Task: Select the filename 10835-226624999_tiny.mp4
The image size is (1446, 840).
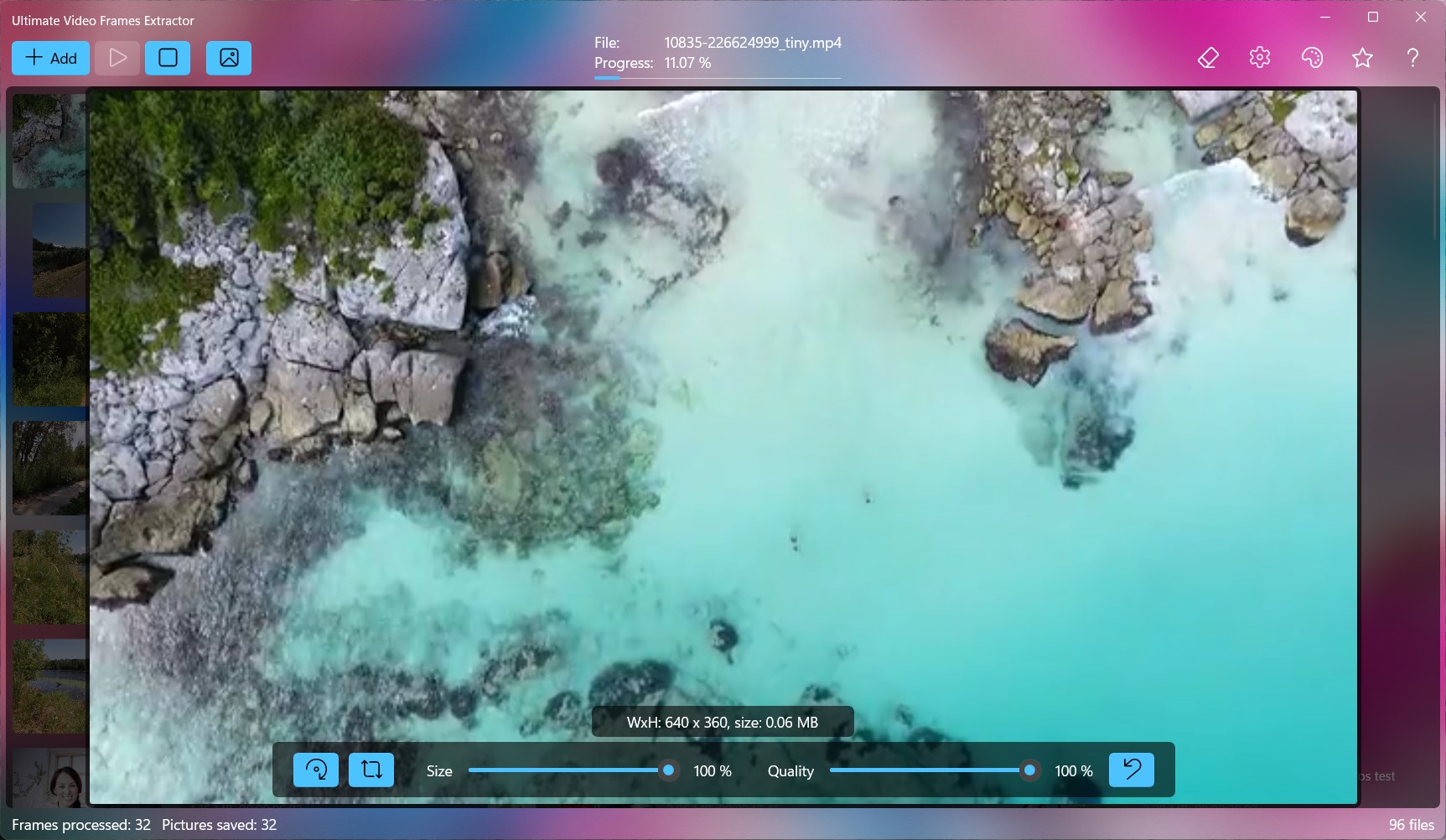Action: click(x=752, y=43)
